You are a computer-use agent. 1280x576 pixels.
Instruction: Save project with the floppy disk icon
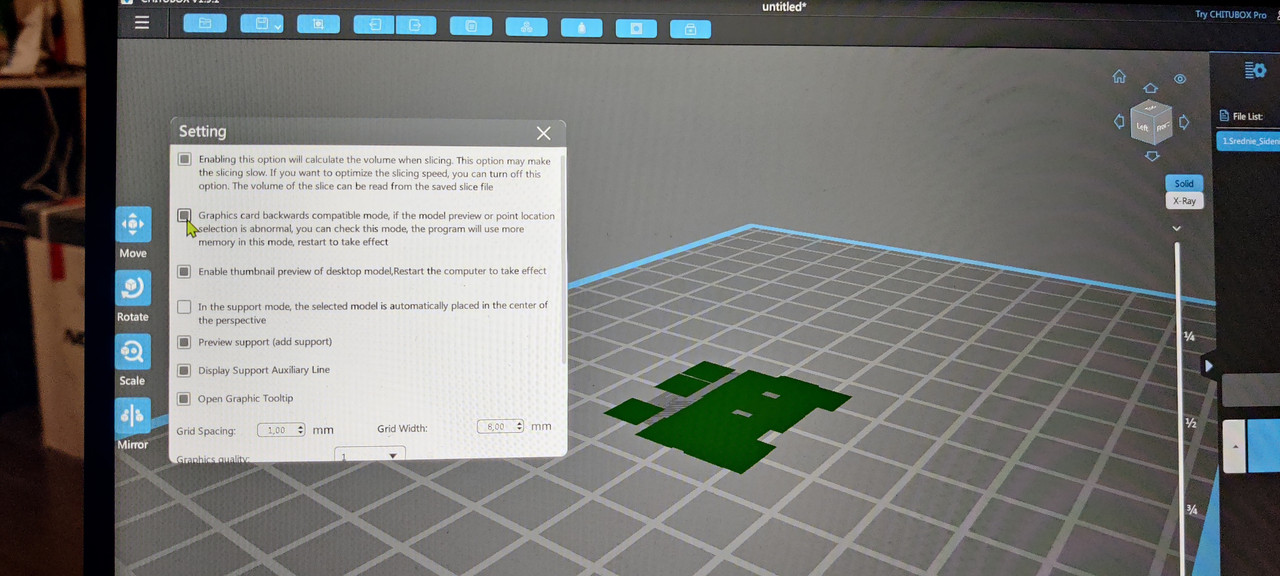(x=262, y=23)
